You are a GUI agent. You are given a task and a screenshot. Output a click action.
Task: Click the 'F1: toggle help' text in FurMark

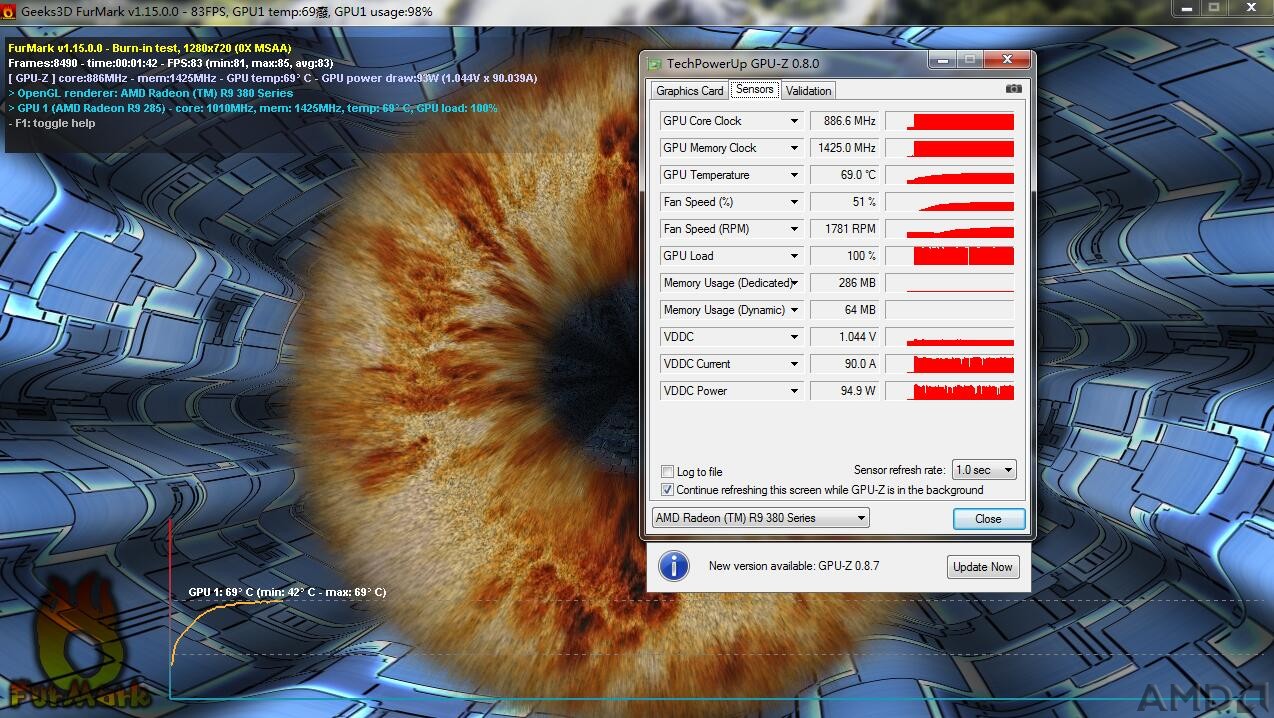tap(52, 123)
